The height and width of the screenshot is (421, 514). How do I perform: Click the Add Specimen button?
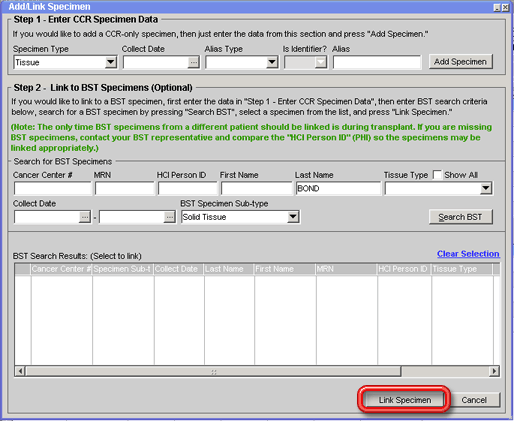(460, 62)
